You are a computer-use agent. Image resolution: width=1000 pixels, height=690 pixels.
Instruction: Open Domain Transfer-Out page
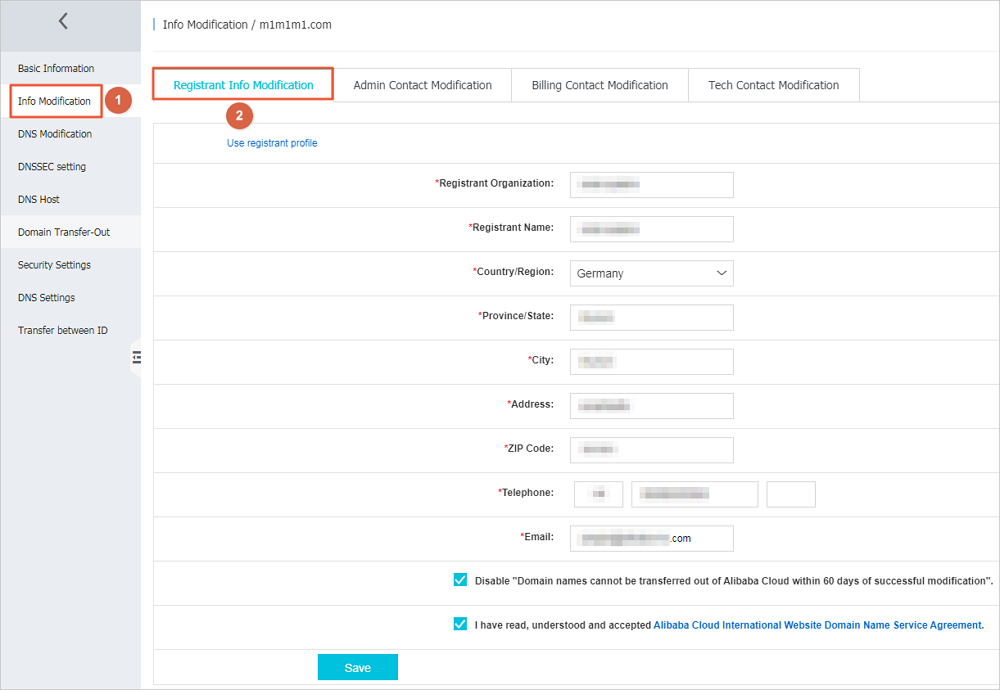click(x=64, y=232)
